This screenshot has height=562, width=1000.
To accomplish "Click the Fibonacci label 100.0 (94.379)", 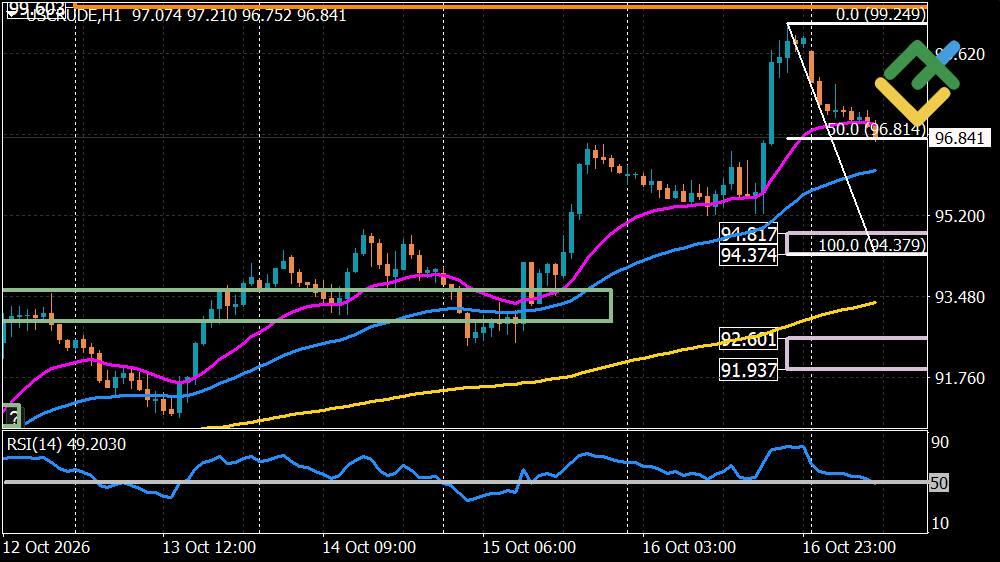I will coord(872,245).
